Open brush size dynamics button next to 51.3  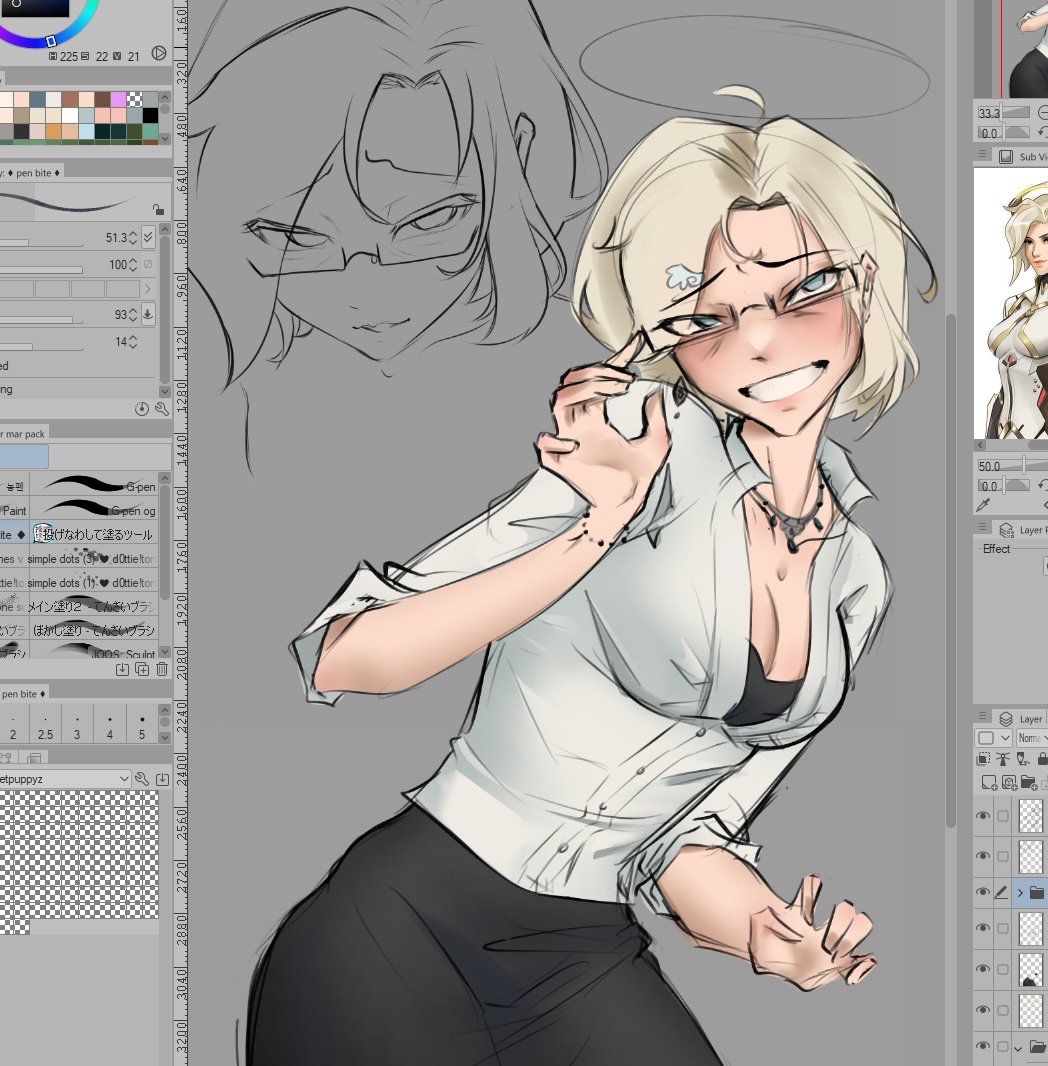[148, 237]
